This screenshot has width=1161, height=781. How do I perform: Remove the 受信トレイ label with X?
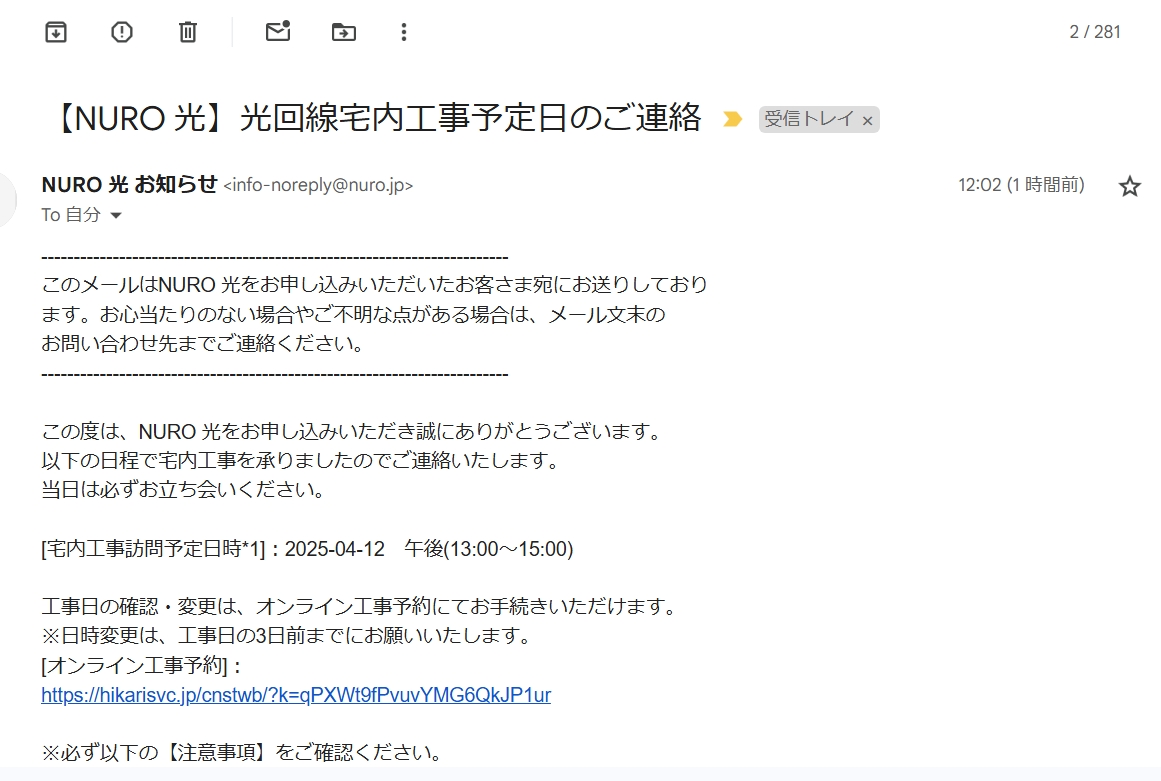click(x=867, y=121)
